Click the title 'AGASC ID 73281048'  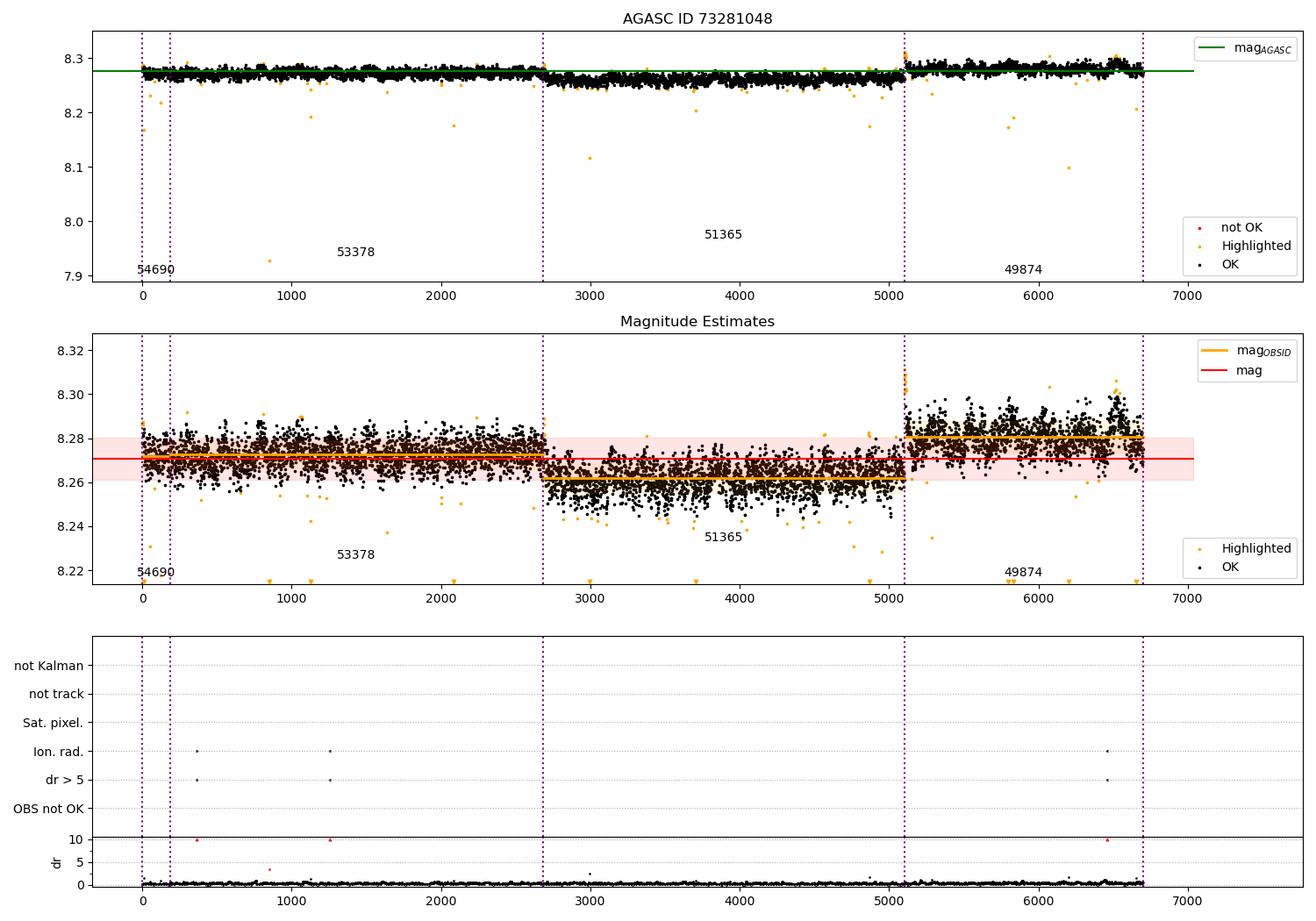697,19
